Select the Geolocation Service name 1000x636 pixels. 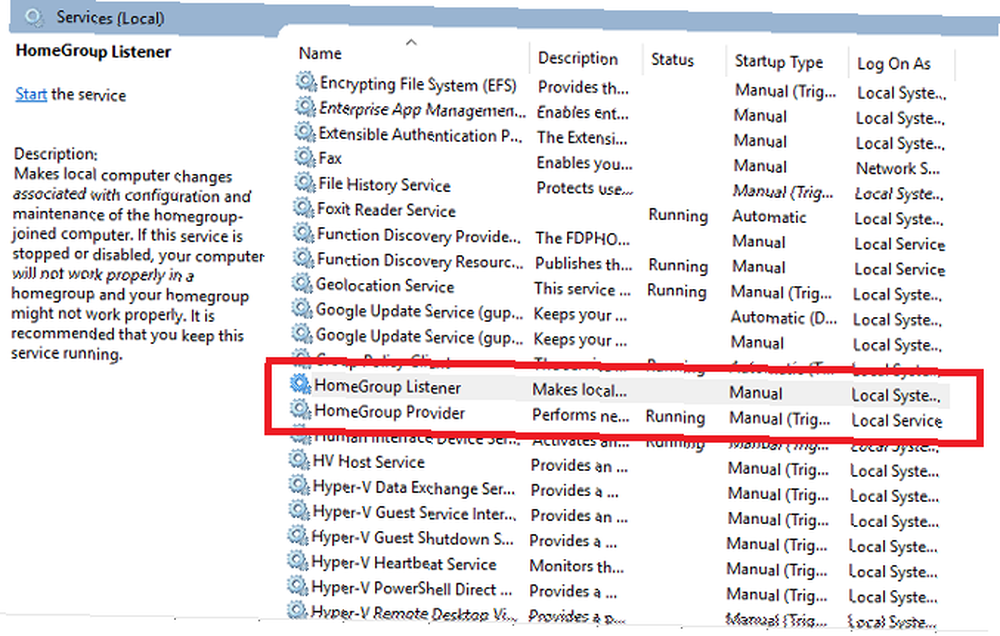(385, 285)
